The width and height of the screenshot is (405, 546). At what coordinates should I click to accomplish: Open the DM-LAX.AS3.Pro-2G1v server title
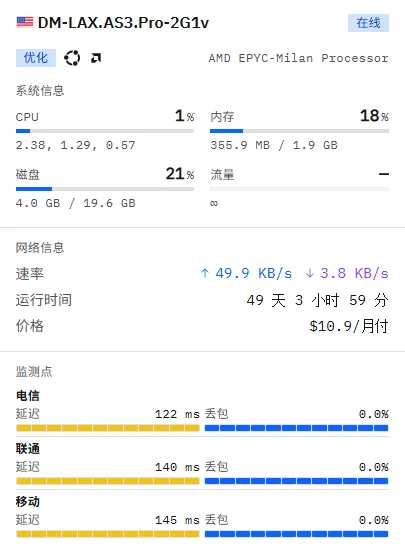[123, 23]
